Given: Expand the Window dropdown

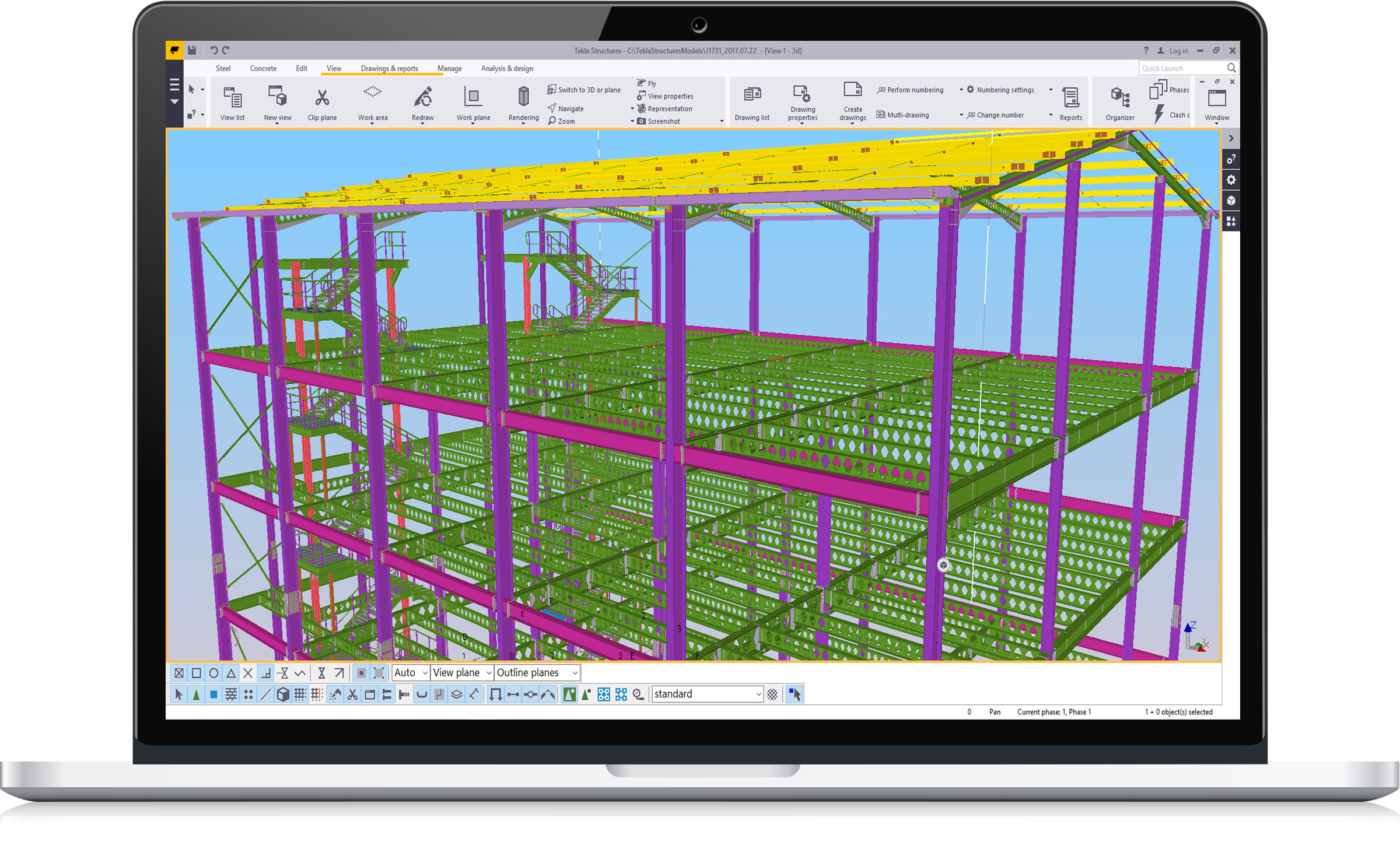Looking at the screenshot, I should tap(1217, 124).
